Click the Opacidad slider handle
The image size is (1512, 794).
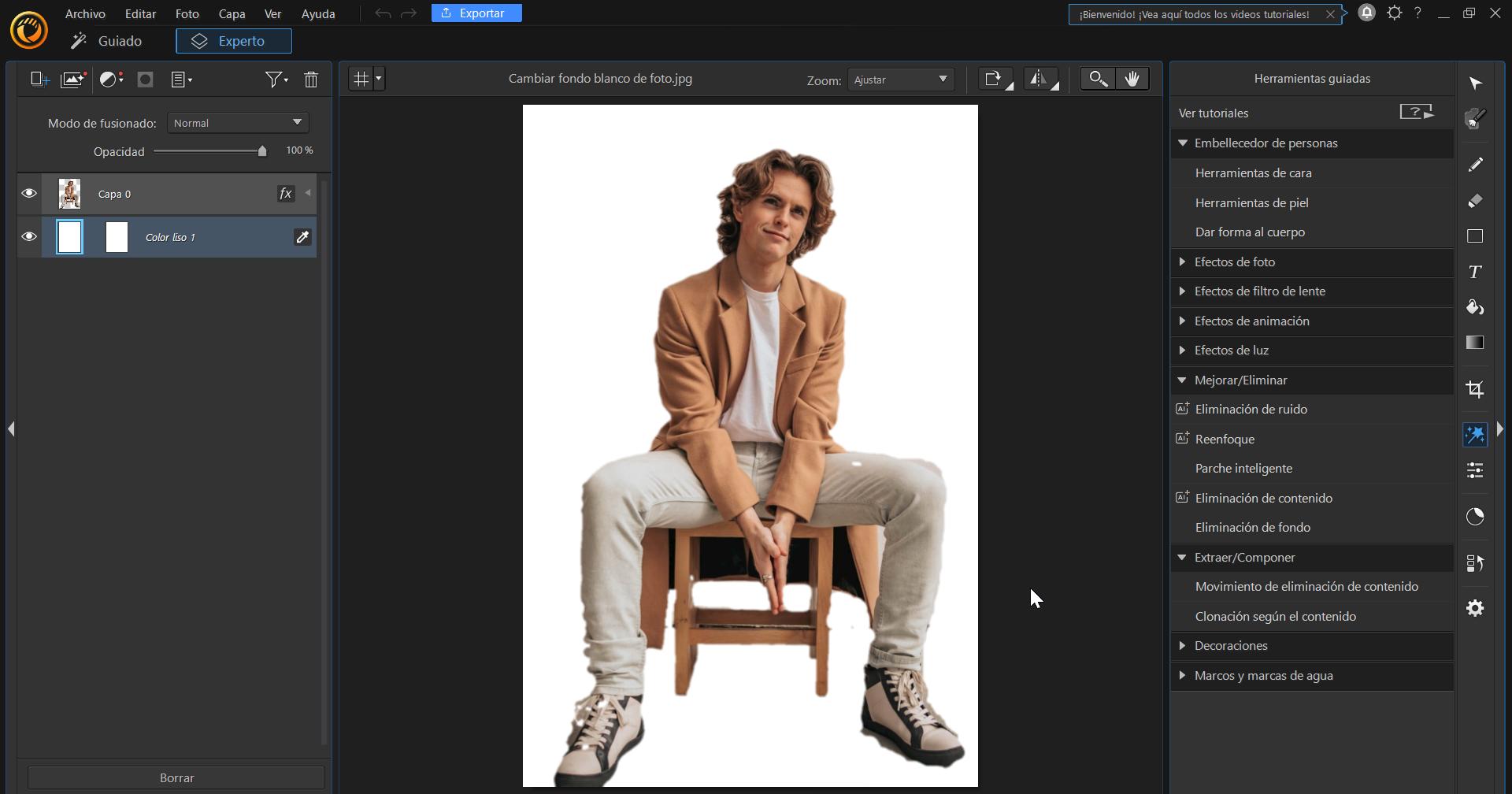tap(262, 150)
